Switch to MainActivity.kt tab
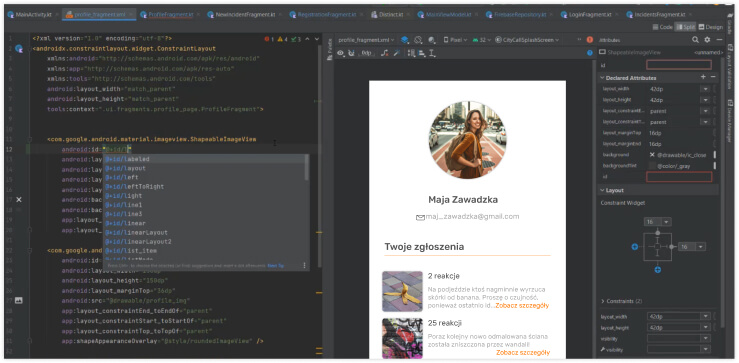This screenshot has height=363, width=739. [x=33, y=15]
